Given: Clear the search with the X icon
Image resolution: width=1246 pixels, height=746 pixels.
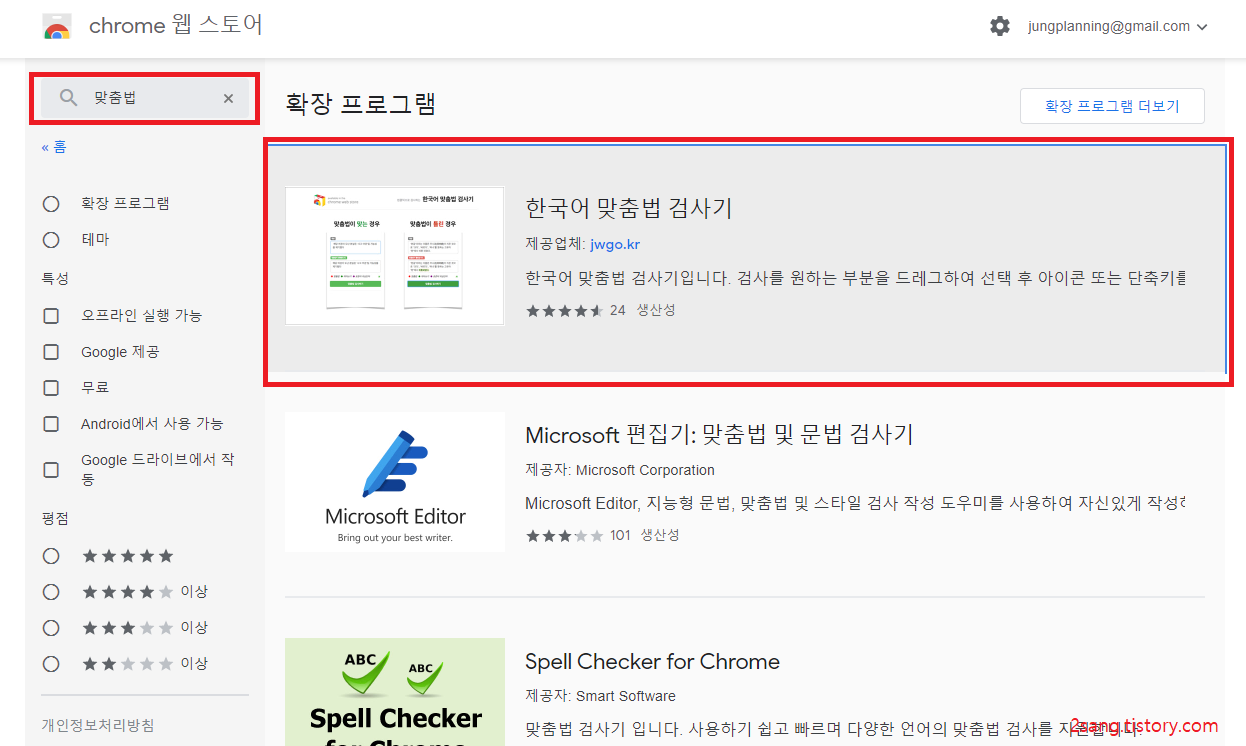Looking at the screenshot, I should (228, 98).
